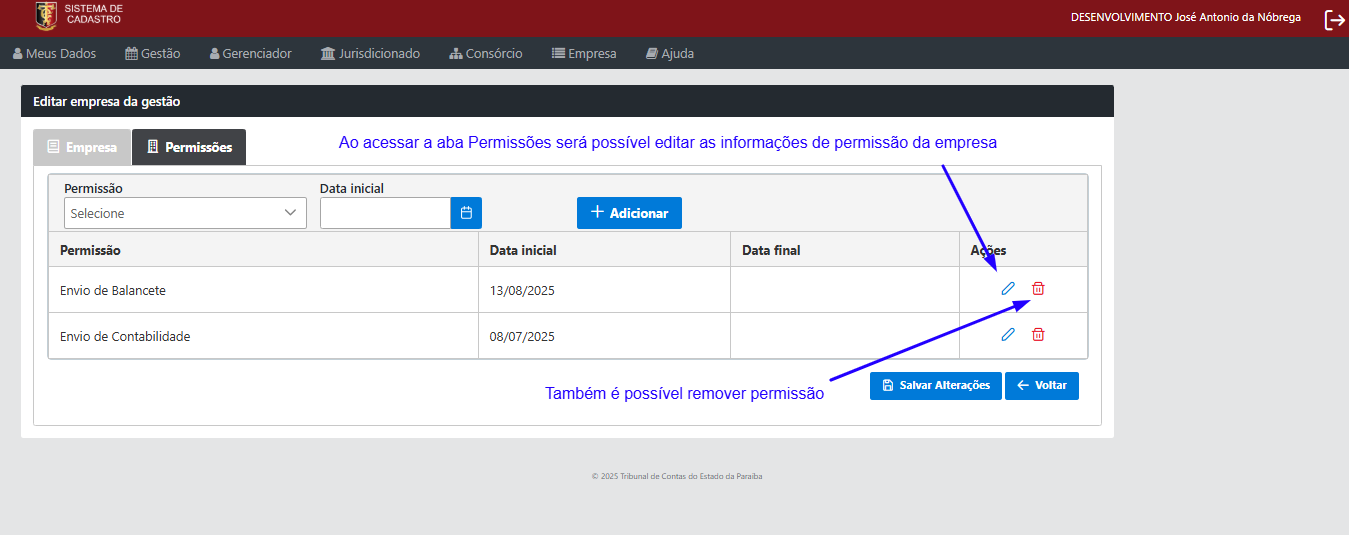
Task: Open the Empresa menu in navbar
Action: tap(584, 53)
